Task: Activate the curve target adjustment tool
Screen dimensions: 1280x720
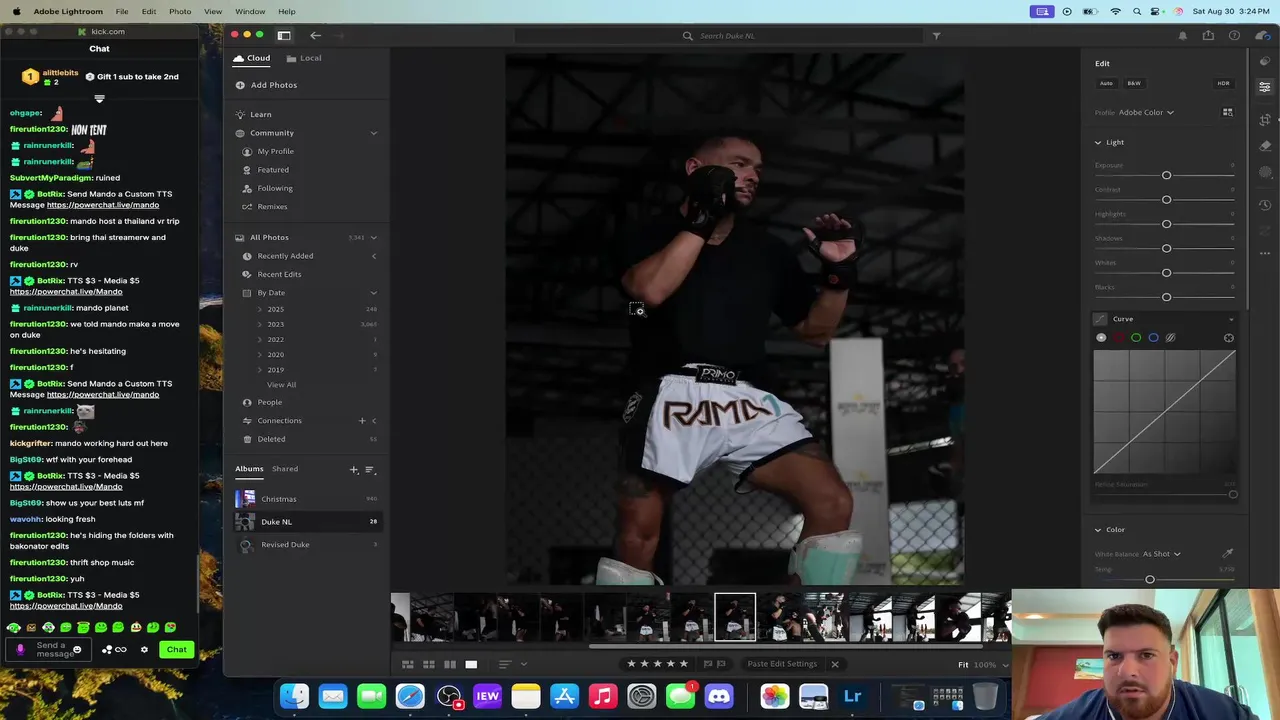Action: 1229,338
